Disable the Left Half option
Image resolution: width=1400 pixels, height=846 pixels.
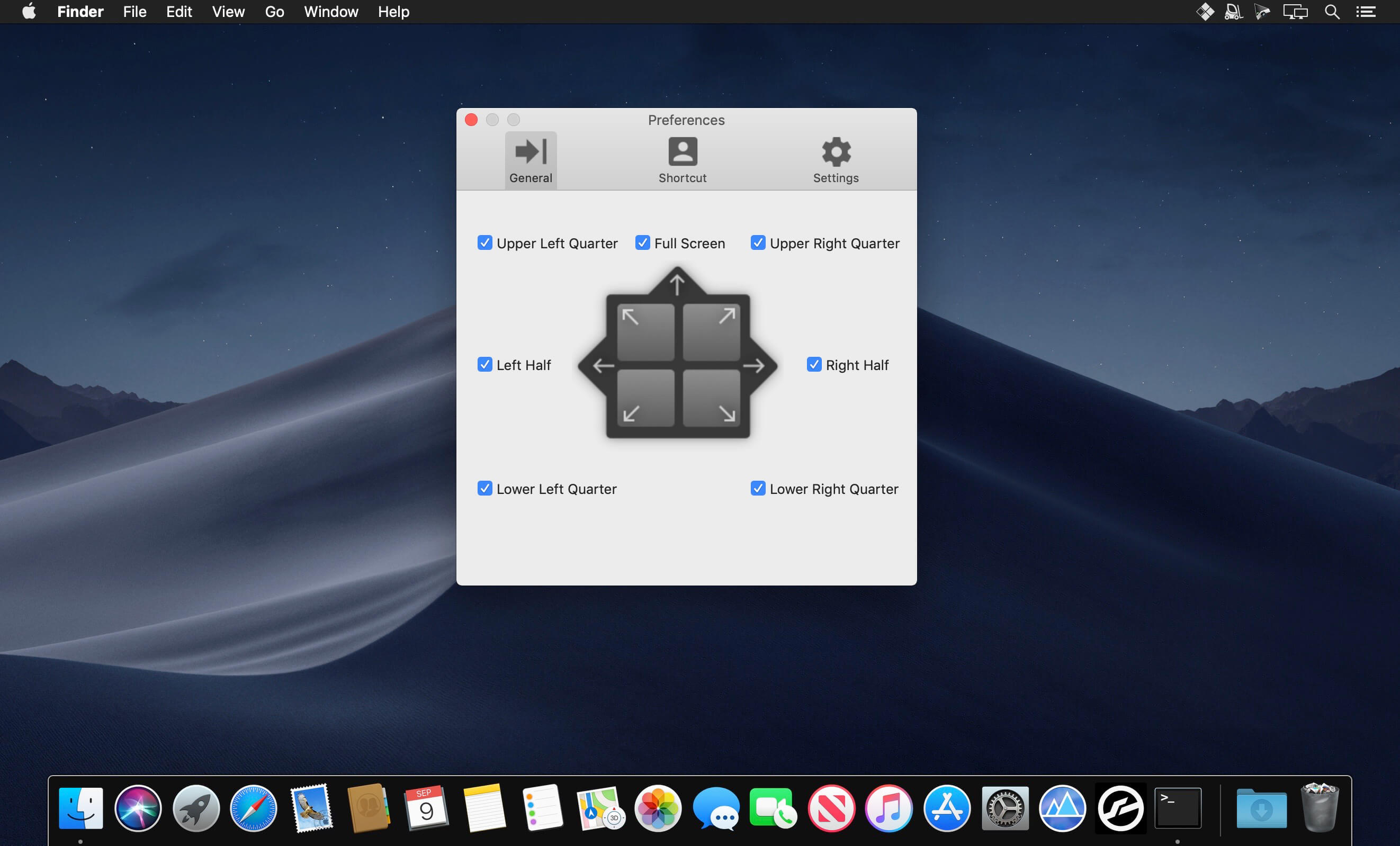click(x=484, y=364)
